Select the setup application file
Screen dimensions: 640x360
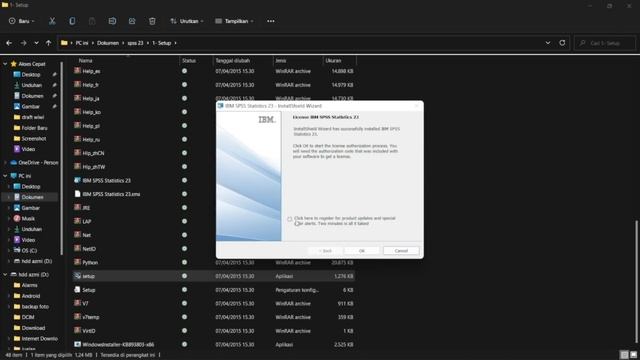[214, 276]
